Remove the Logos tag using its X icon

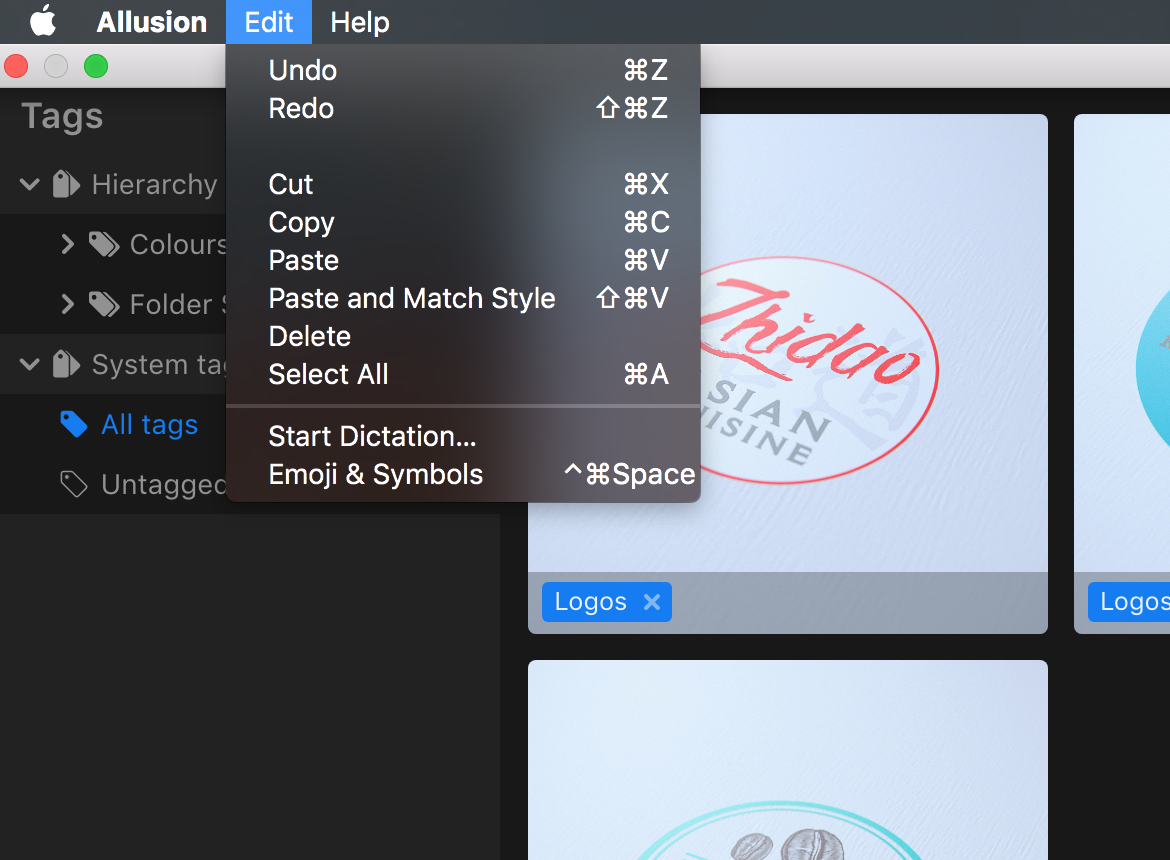click(x=652, y=601)
